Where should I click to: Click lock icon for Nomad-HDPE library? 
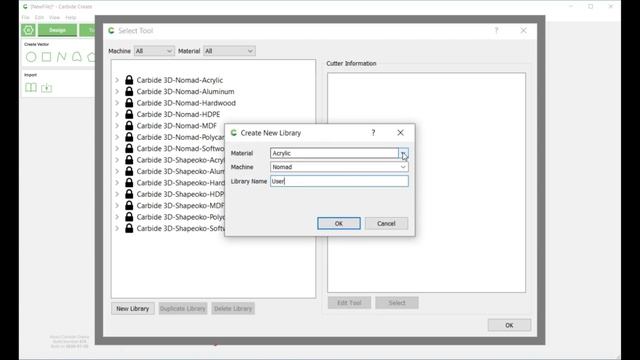tap(129, 114)
